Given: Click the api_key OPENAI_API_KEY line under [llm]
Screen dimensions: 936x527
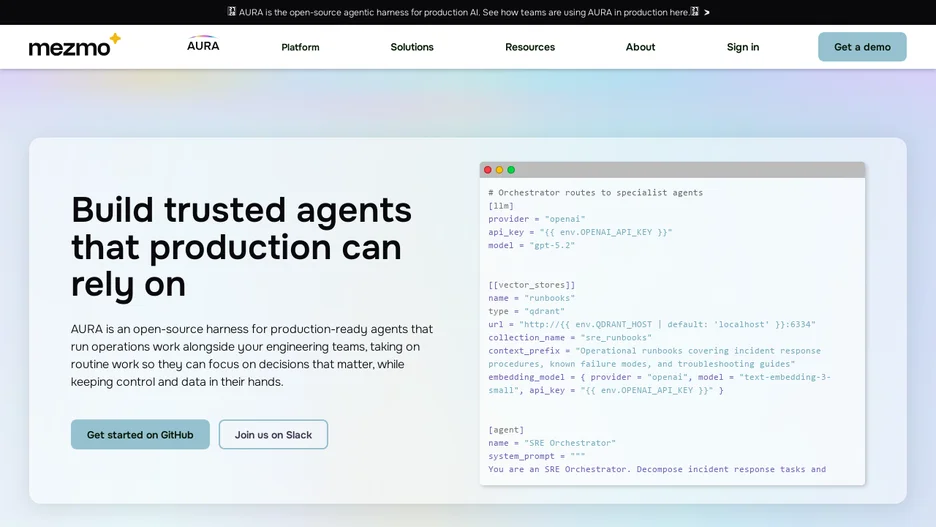Looking at the screenshot, I should [x=580, y=232].
